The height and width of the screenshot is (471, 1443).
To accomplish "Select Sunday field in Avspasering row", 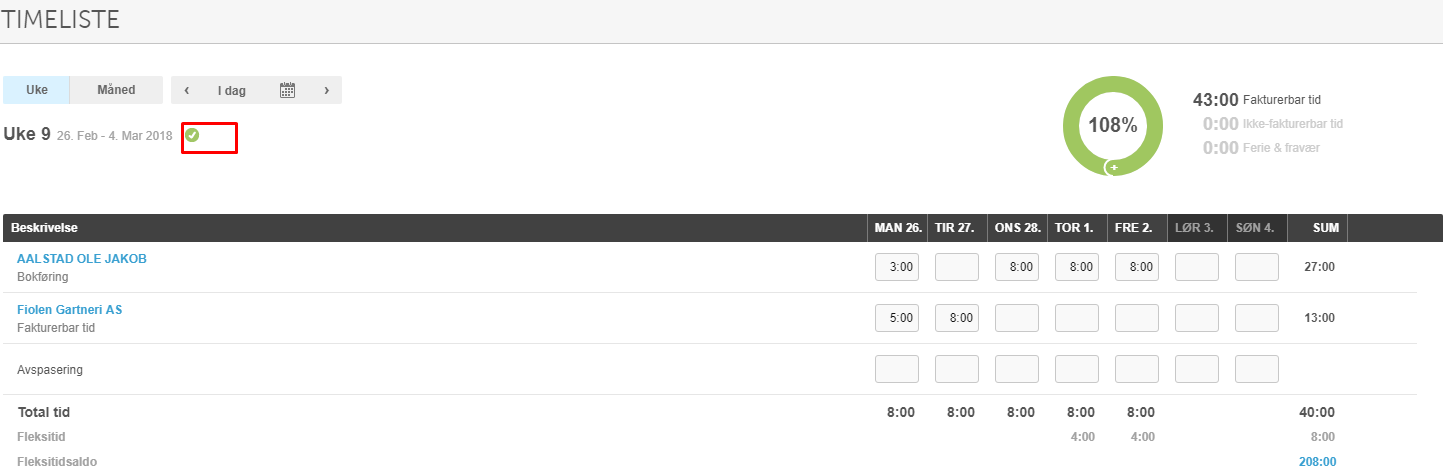I will click(1257, 369).
